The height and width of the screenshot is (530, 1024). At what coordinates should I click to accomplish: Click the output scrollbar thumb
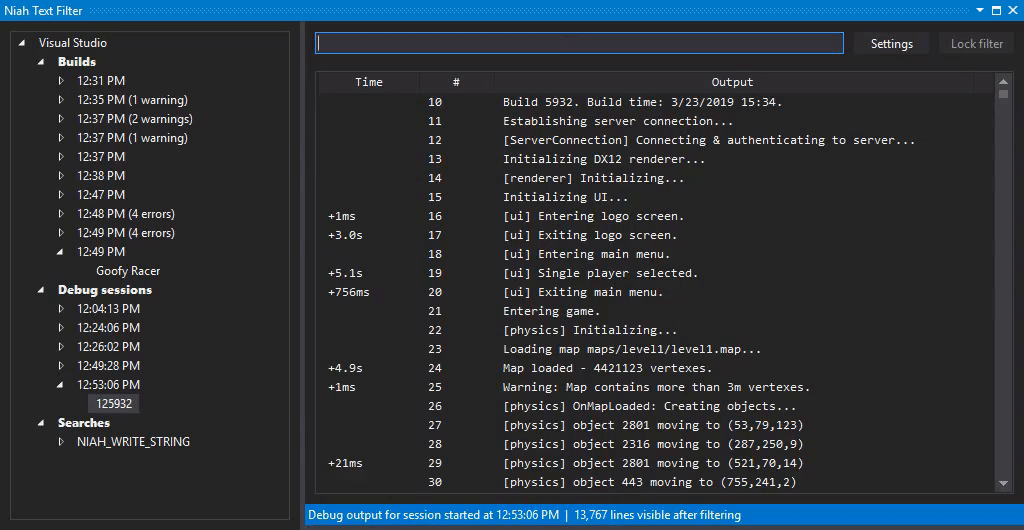tap(1004, 94)
